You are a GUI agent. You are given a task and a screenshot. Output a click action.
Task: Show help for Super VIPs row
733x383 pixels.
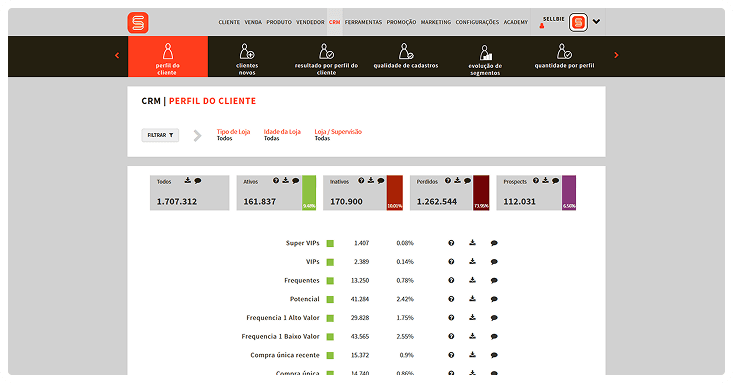[x=451, y=243]
